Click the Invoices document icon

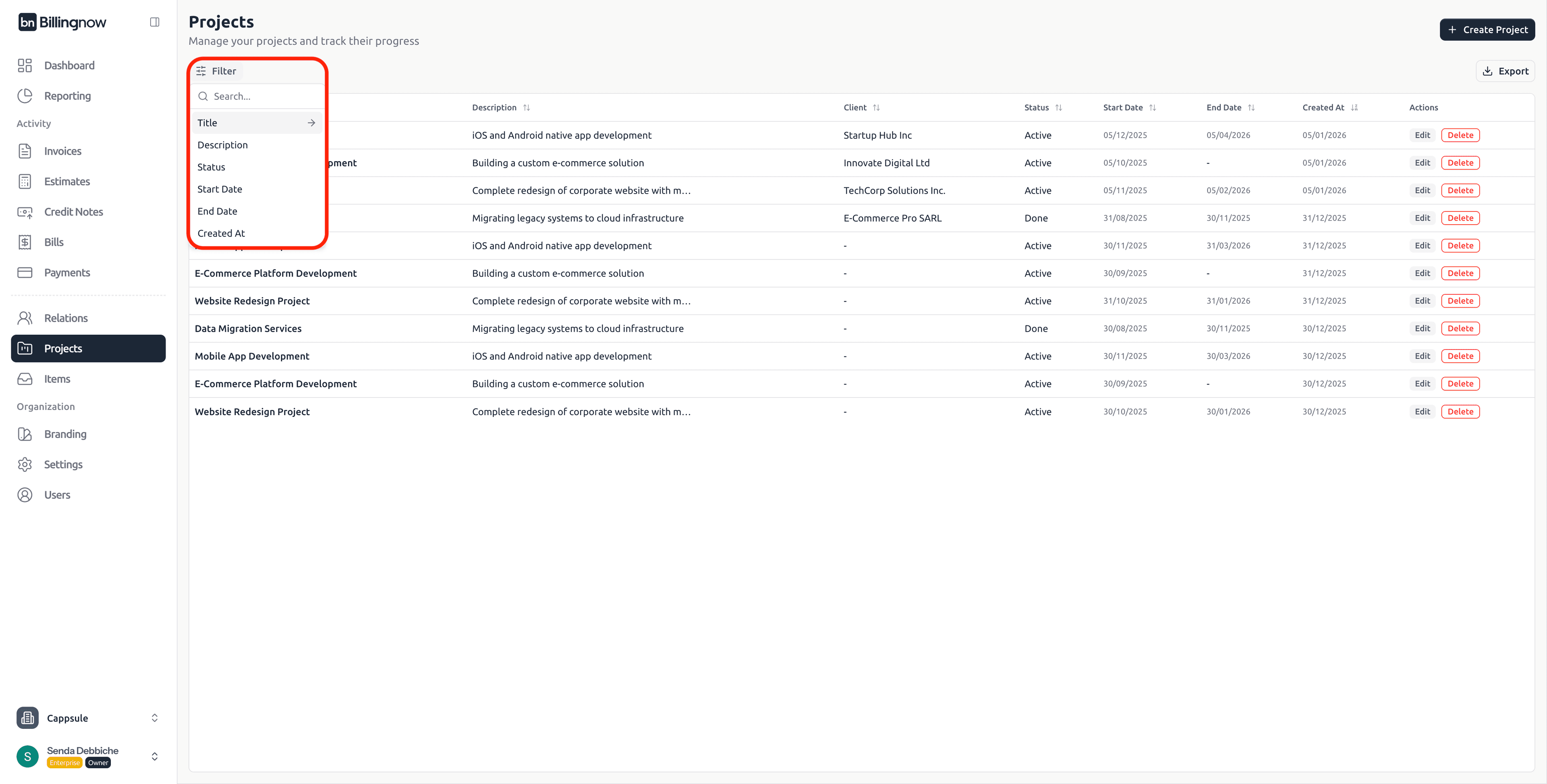(25, 151)
